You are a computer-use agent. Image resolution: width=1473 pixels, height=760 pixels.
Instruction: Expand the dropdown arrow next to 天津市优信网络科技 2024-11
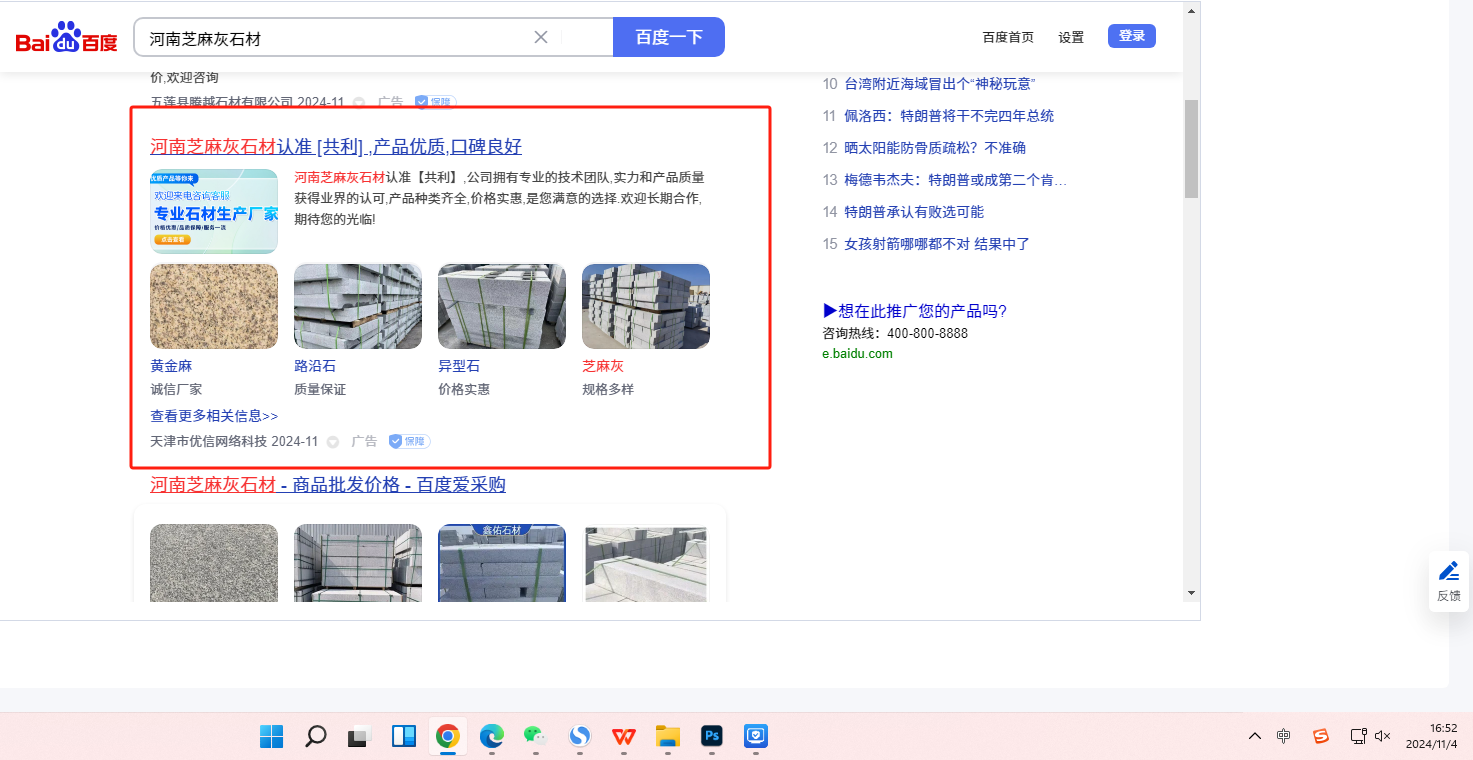pos(333,442)
